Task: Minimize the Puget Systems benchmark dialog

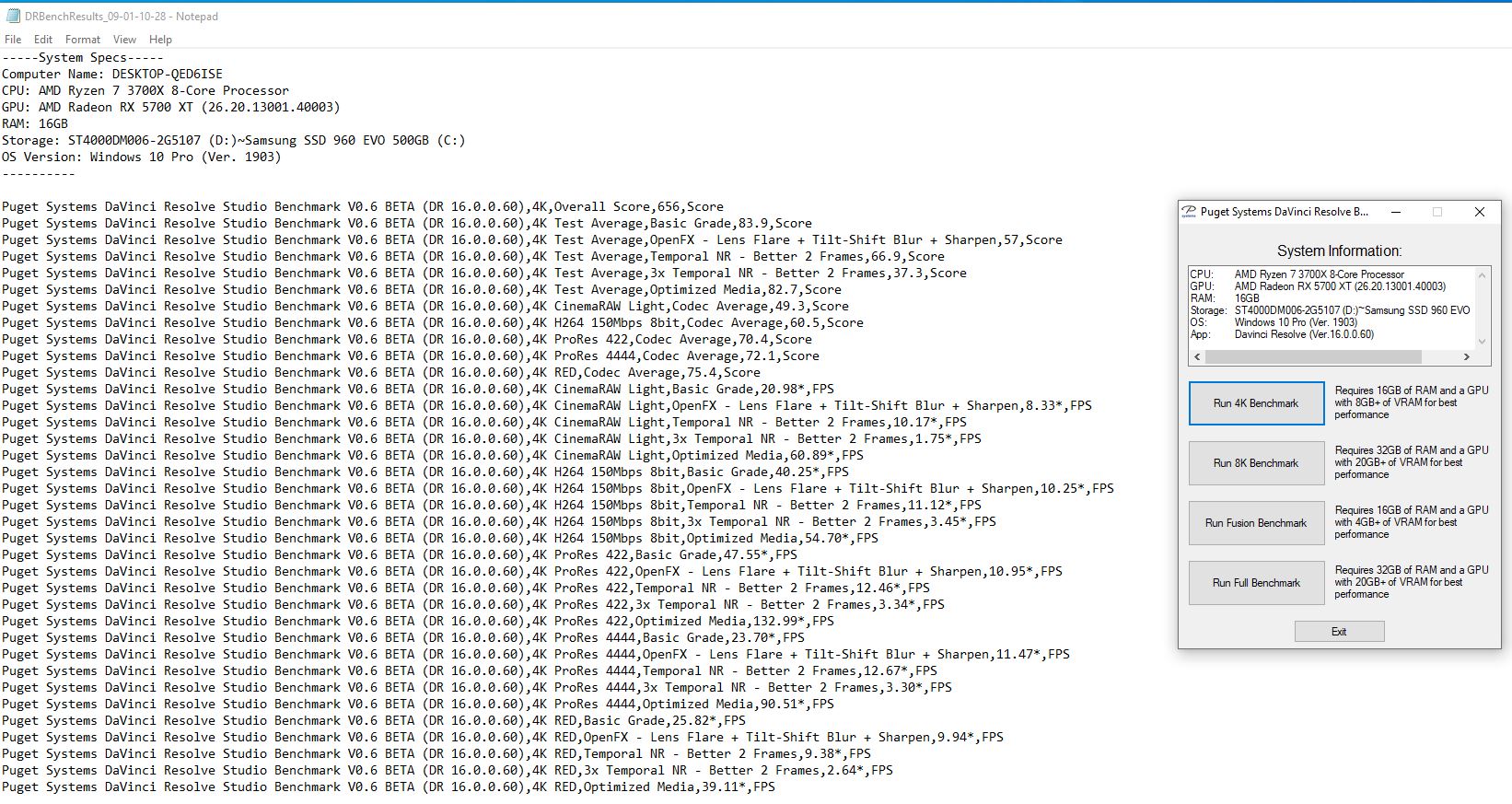Action: 1396,212
